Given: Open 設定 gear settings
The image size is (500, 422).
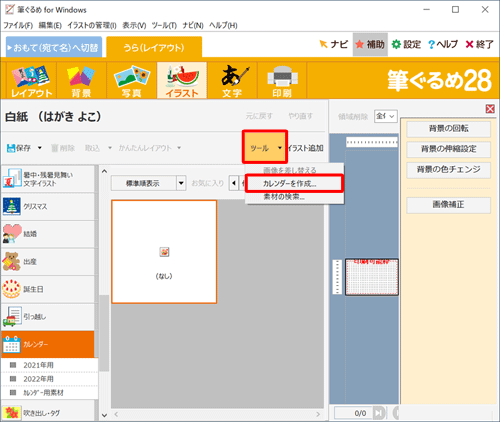Looking at the screenshot, I should (x=406, y=44).
